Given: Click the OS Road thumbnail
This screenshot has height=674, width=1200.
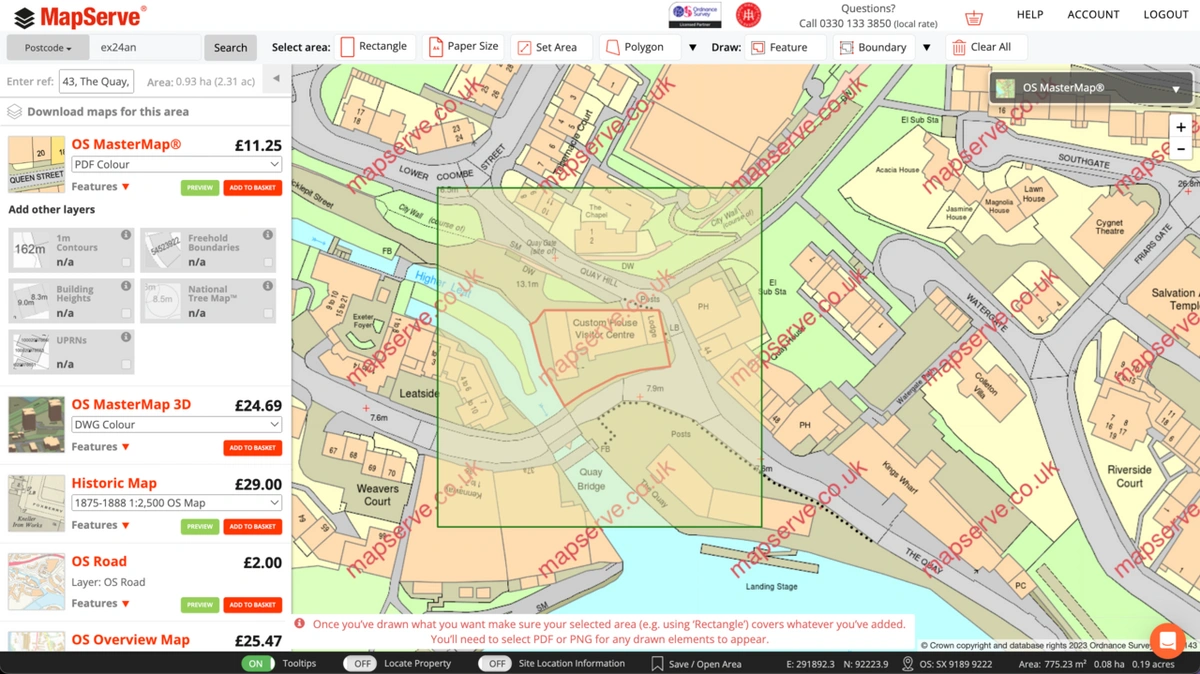Looking at the screenshot, I should pyautogui.click(x=36, y=581).
